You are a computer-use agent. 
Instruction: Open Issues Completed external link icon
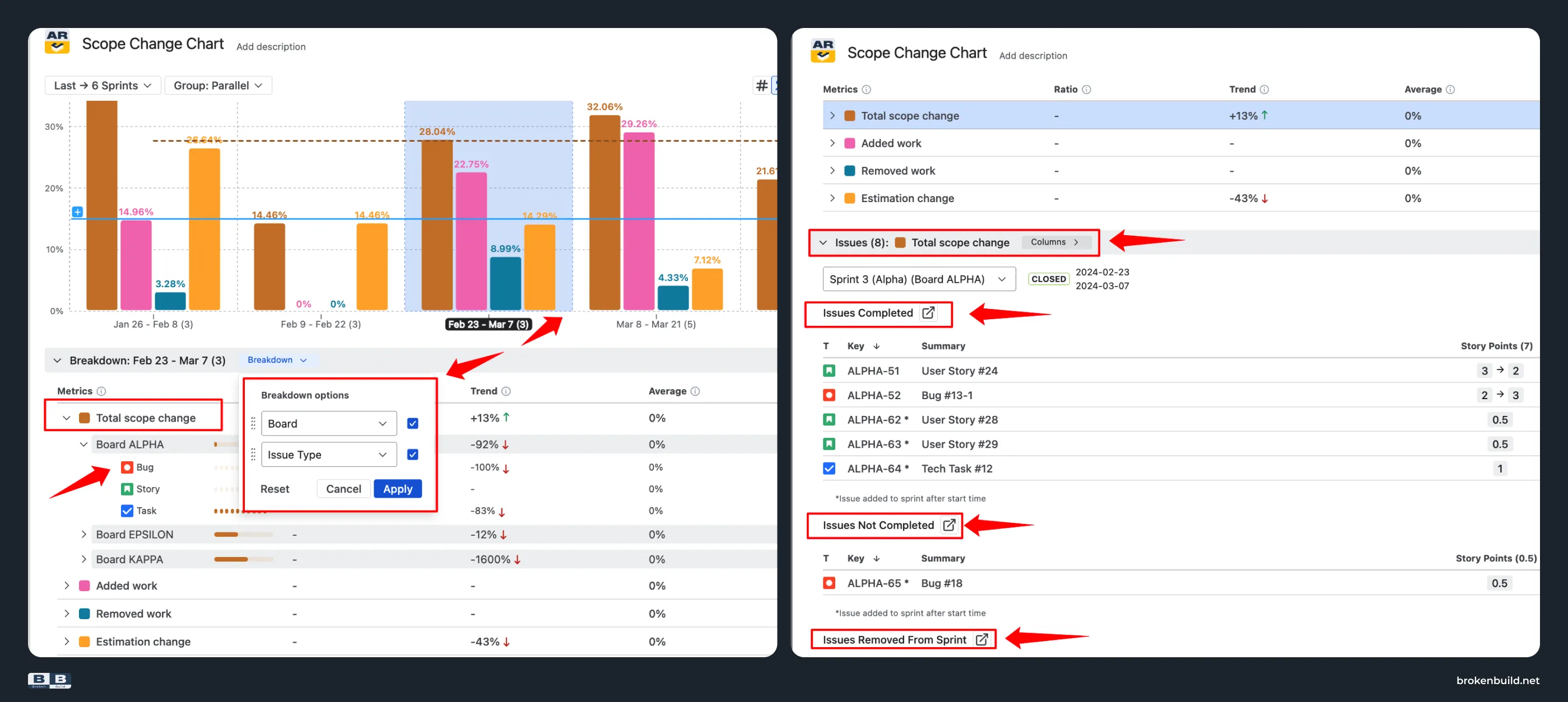click(x=928, y=313)
